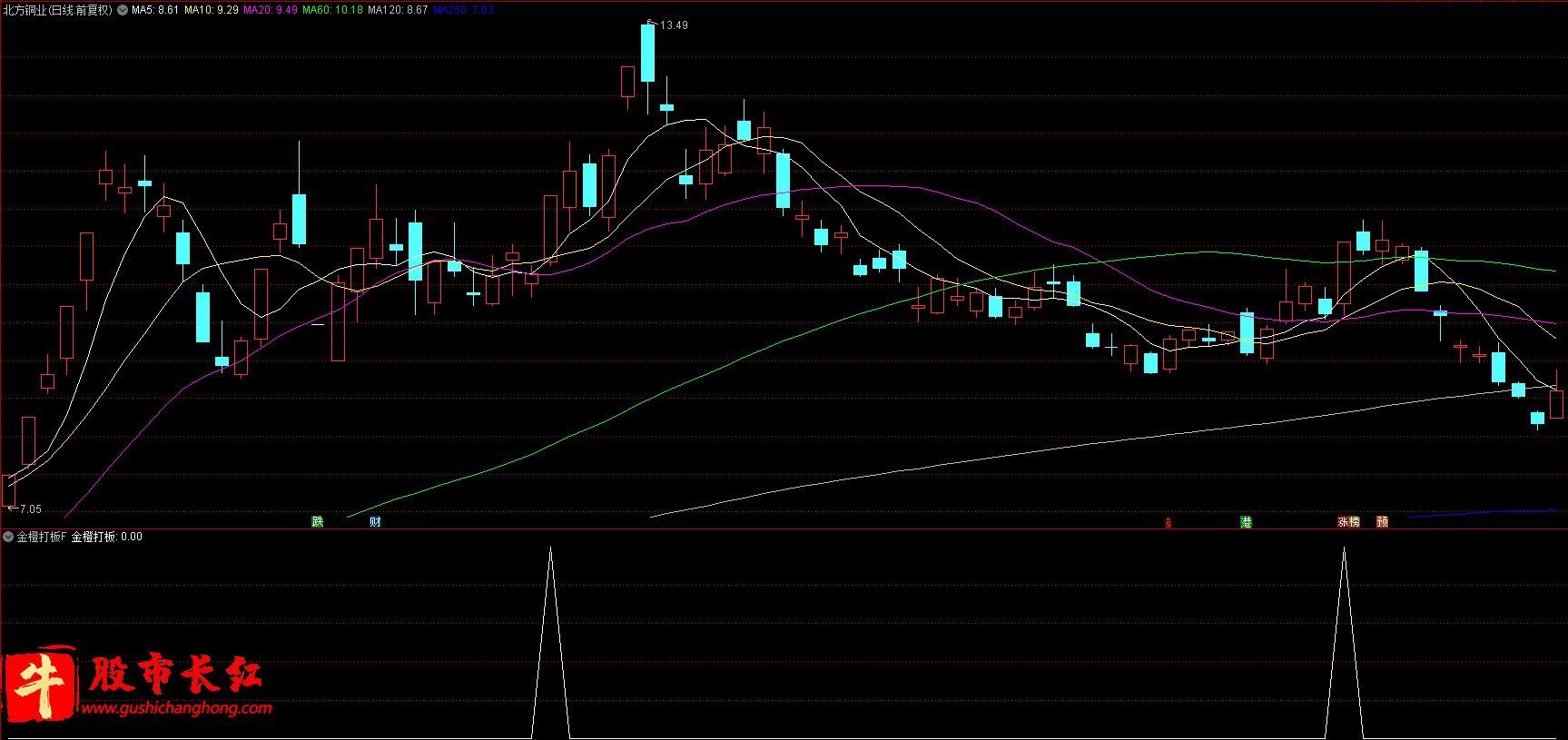Image resolution: width=1568 pixels, height=740 pixels.
Task: Click the green 跌 event marker
Action: pyautogui.click(x=318, y=521)
